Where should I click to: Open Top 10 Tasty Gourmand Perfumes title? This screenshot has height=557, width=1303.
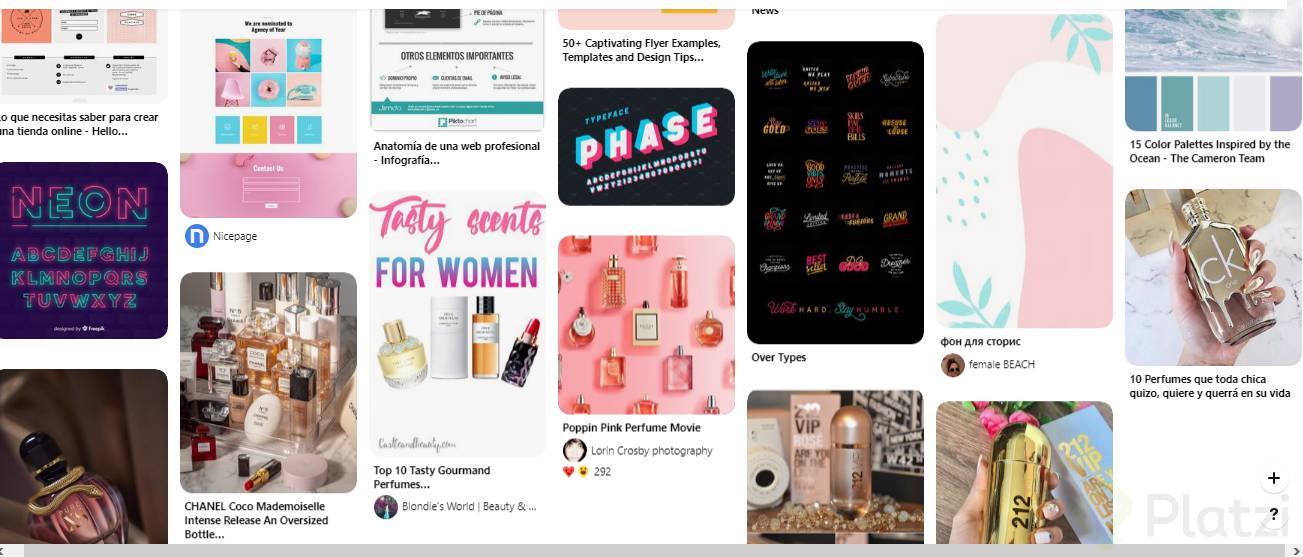pyautogui.click(x=432, y=477)
